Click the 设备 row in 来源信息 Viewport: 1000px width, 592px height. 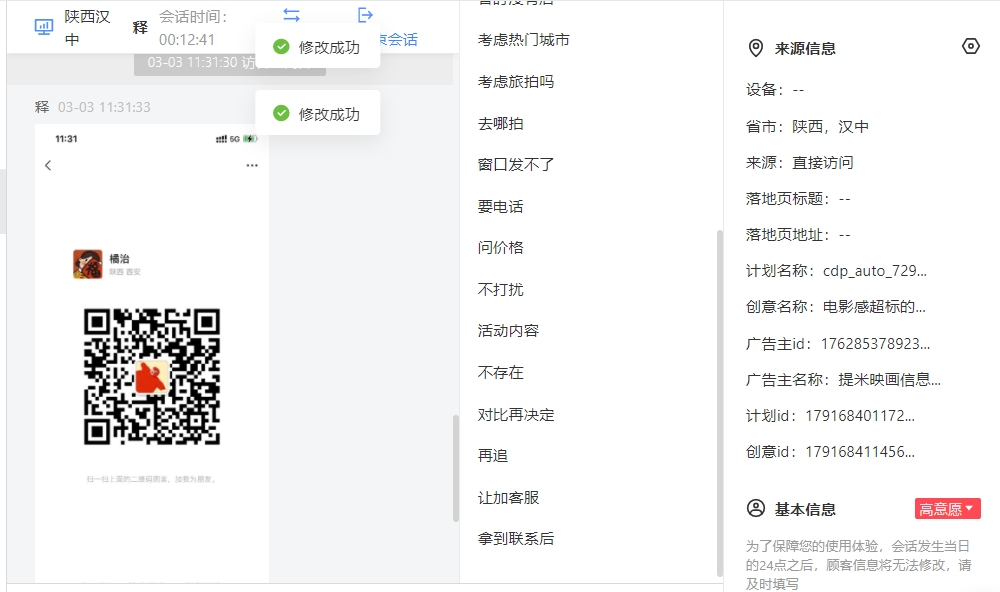coord(775,90)
